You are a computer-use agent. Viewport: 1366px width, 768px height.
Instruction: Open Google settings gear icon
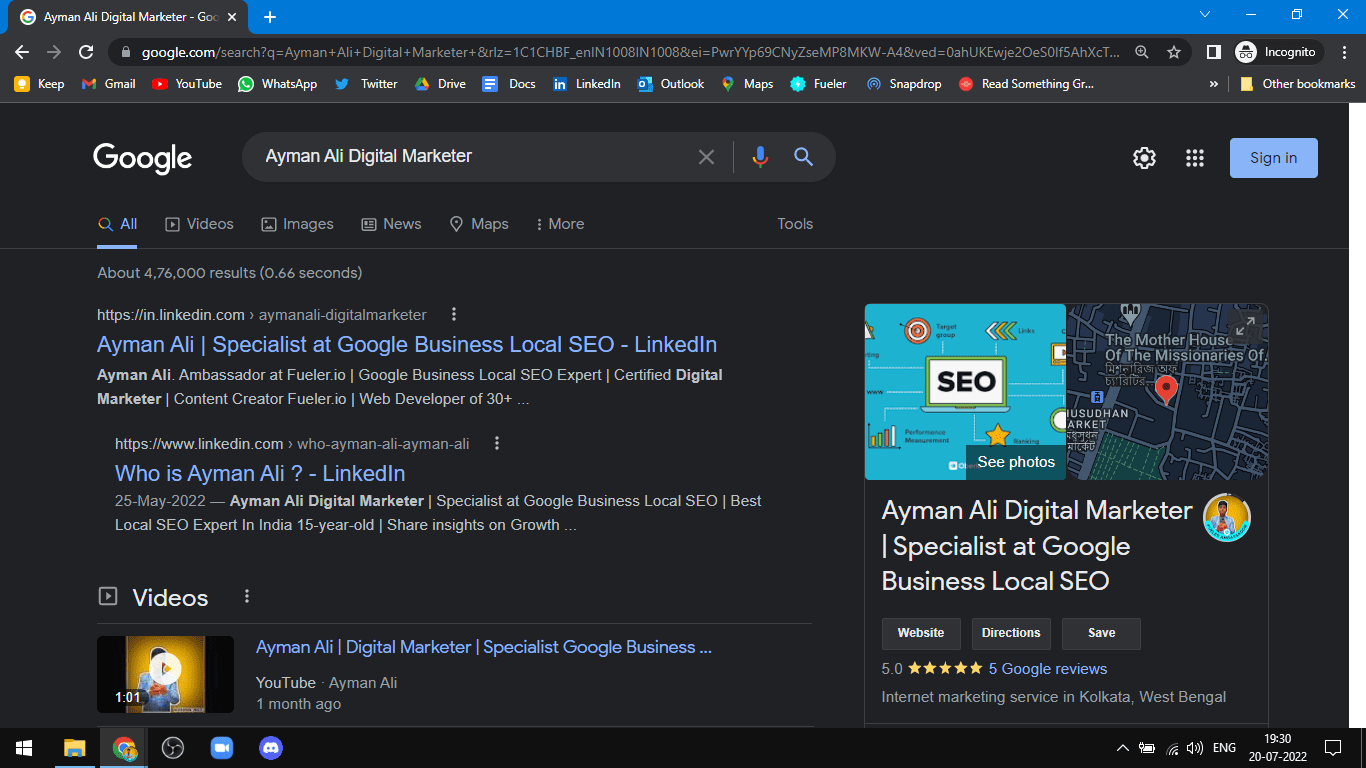point(1144,158)
